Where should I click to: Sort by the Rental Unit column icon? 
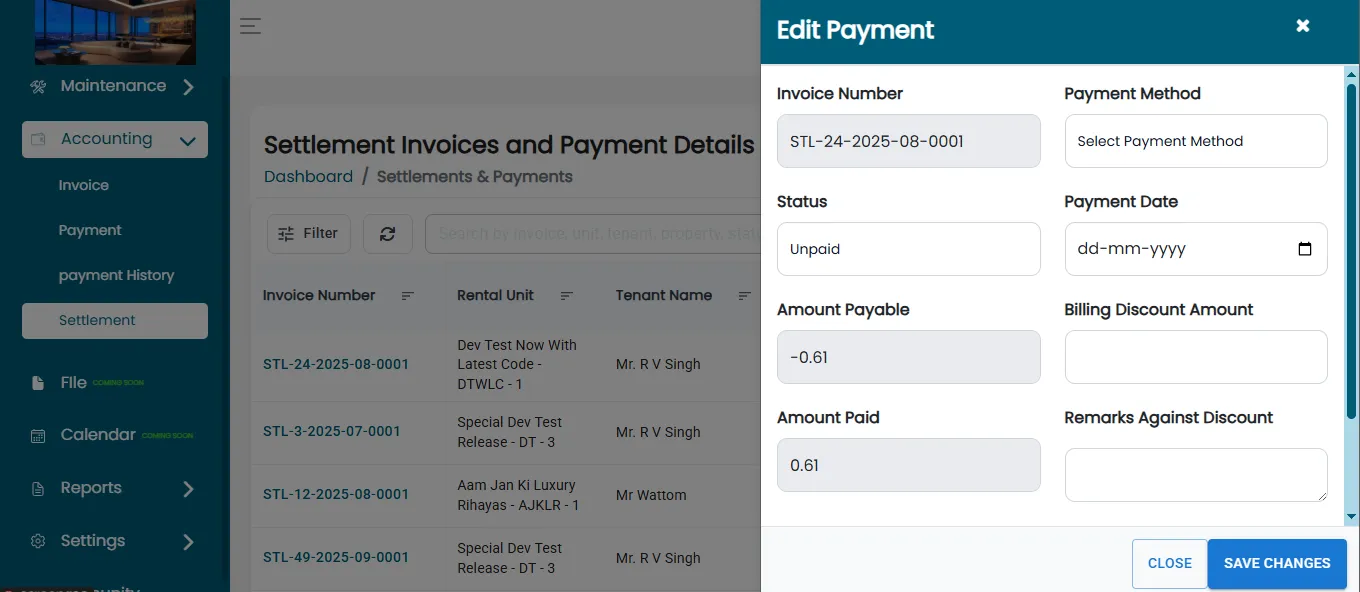pos(567,296)
